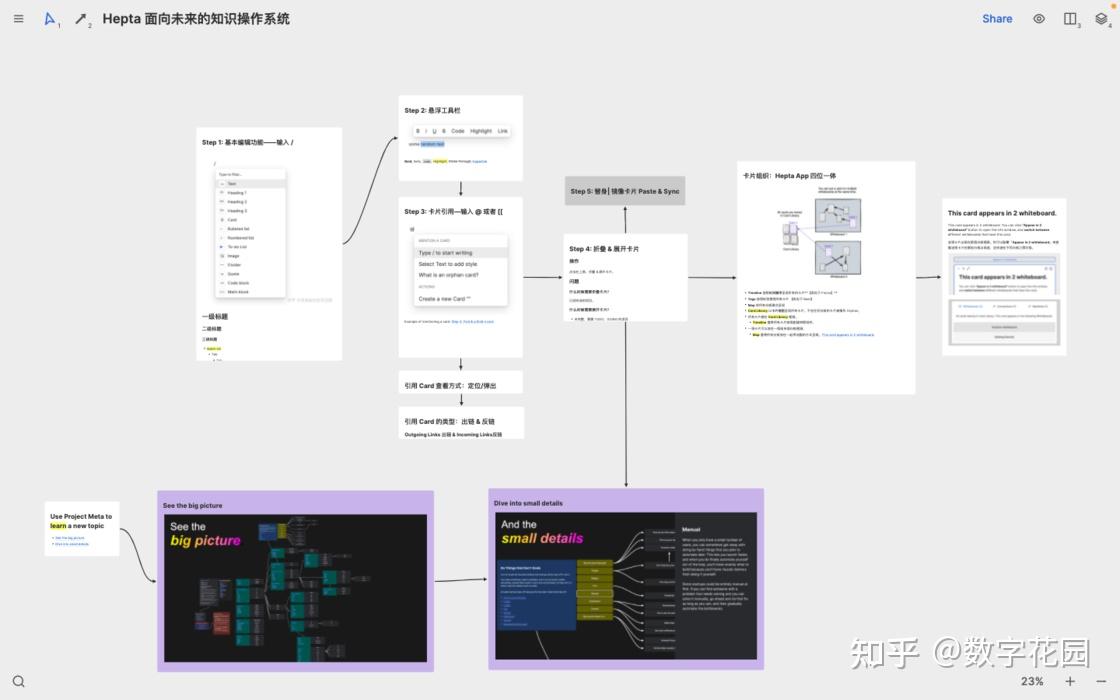Image resolution: width=1120 pixels, height=700 pixels.
Task: Click the Share button
Action: click(996, 18)
